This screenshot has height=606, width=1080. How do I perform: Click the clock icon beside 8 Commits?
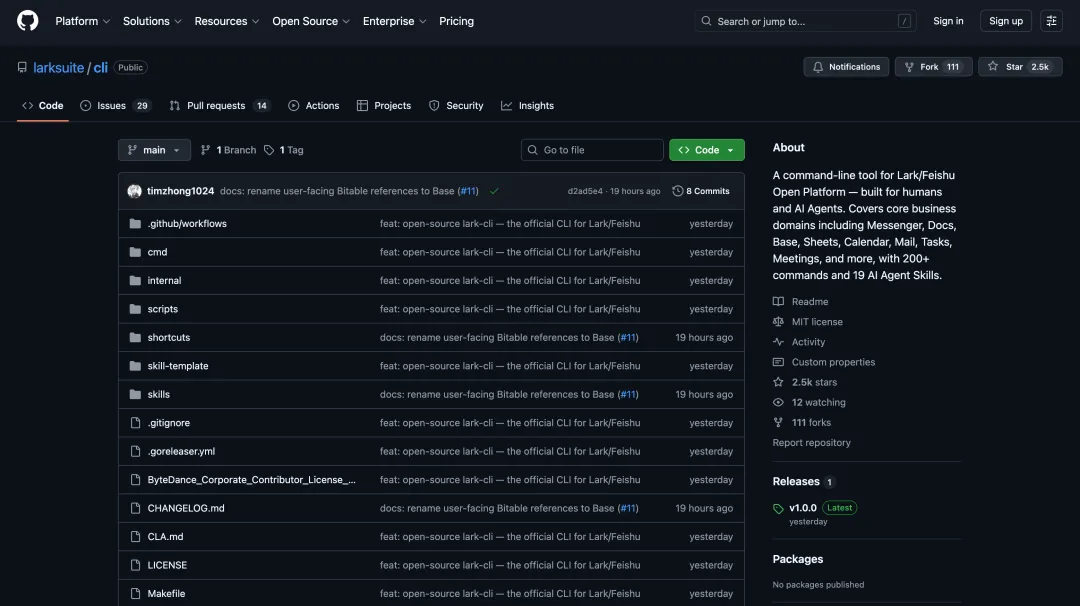(678, 191)
